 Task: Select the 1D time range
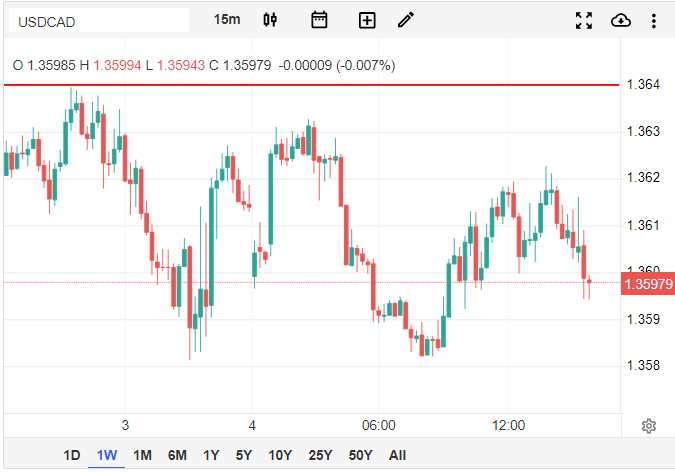point(72,455)
